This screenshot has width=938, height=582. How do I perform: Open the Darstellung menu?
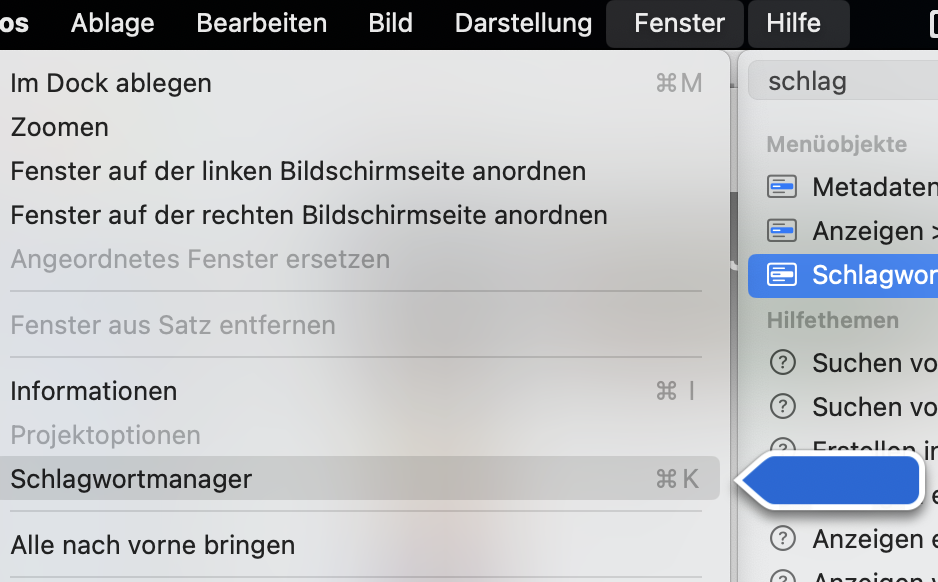[523, 23]
